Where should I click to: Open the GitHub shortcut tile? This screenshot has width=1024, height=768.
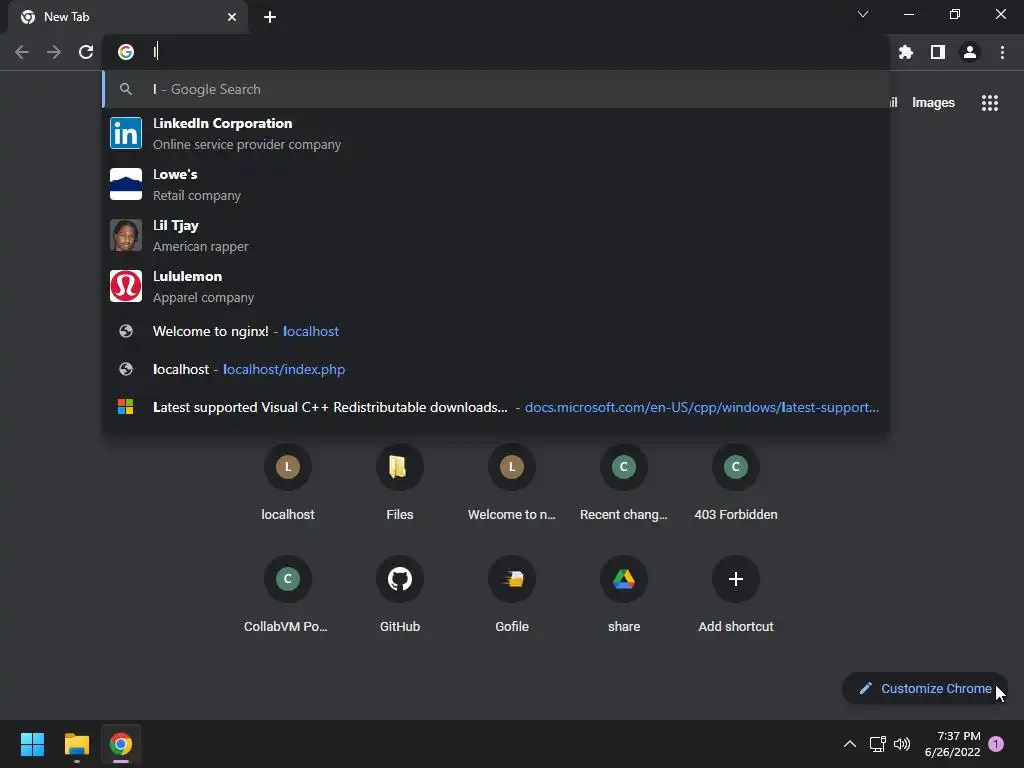(x=400, y=595)
